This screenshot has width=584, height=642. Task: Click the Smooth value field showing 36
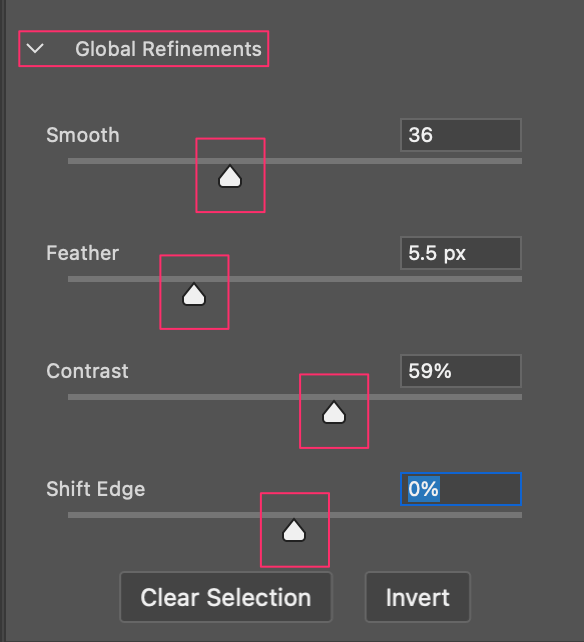(461, 135)
